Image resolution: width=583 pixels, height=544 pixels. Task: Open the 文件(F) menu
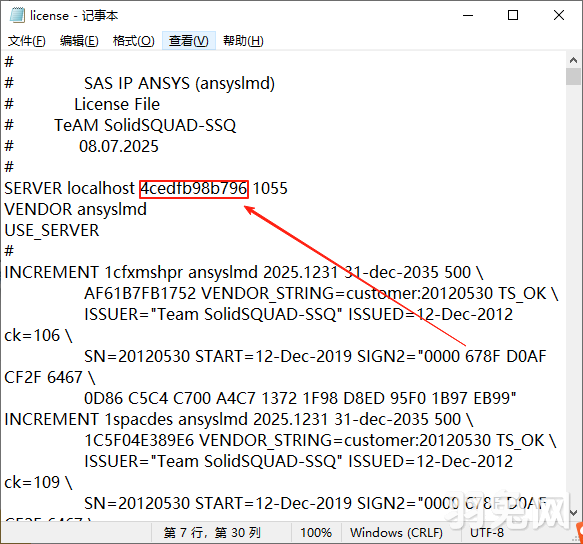coord(27,41)
